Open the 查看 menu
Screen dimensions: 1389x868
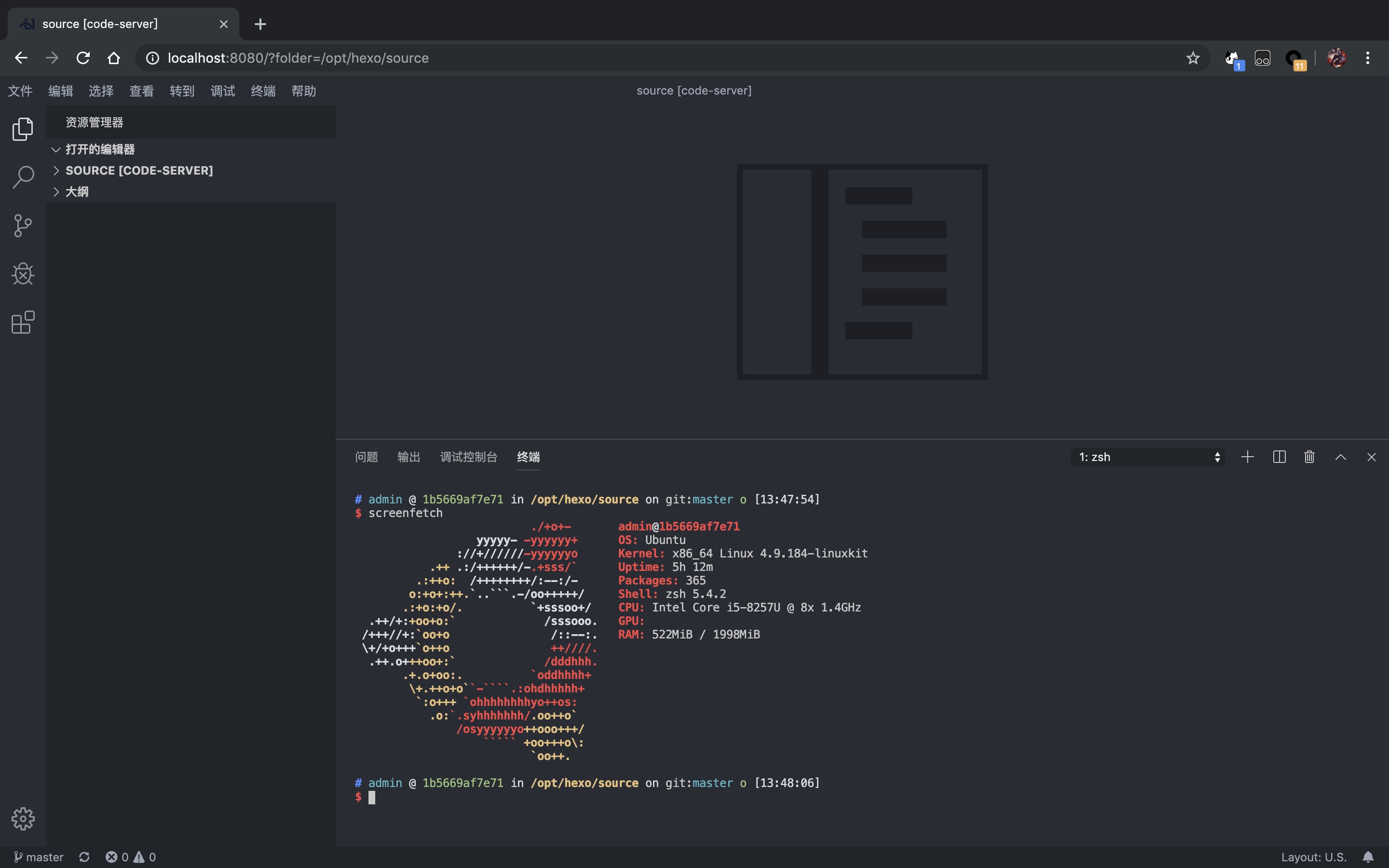pyautogui.click(x=141, y=91)
